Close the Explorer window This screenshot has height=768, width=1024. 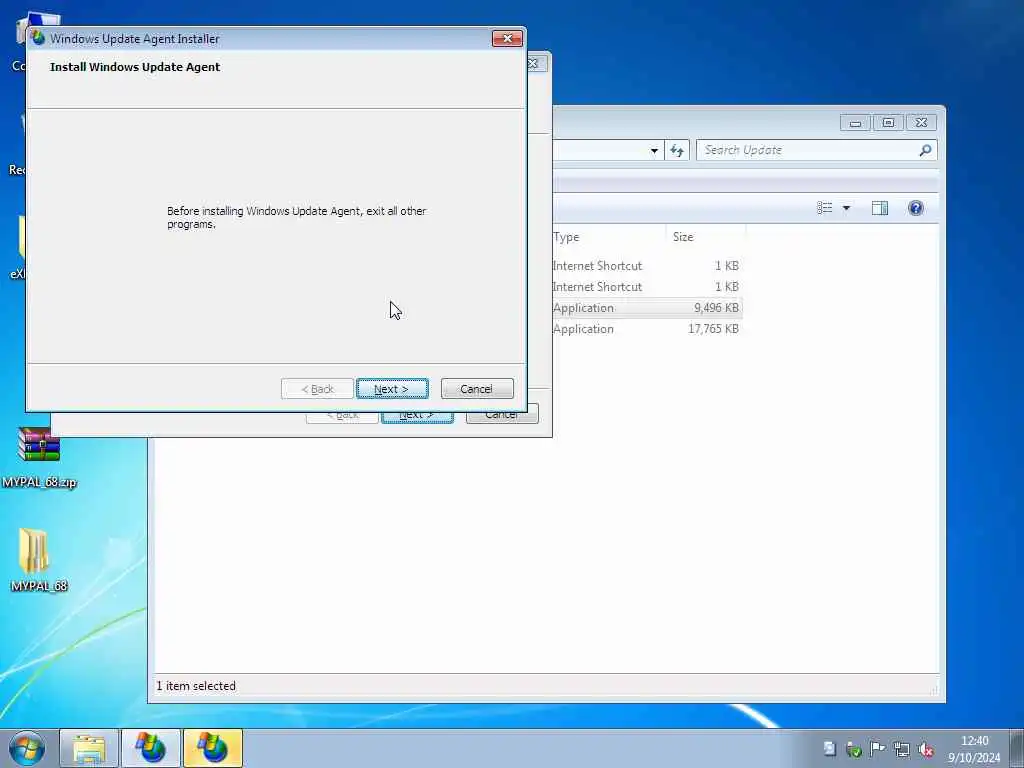pos(921,122)
